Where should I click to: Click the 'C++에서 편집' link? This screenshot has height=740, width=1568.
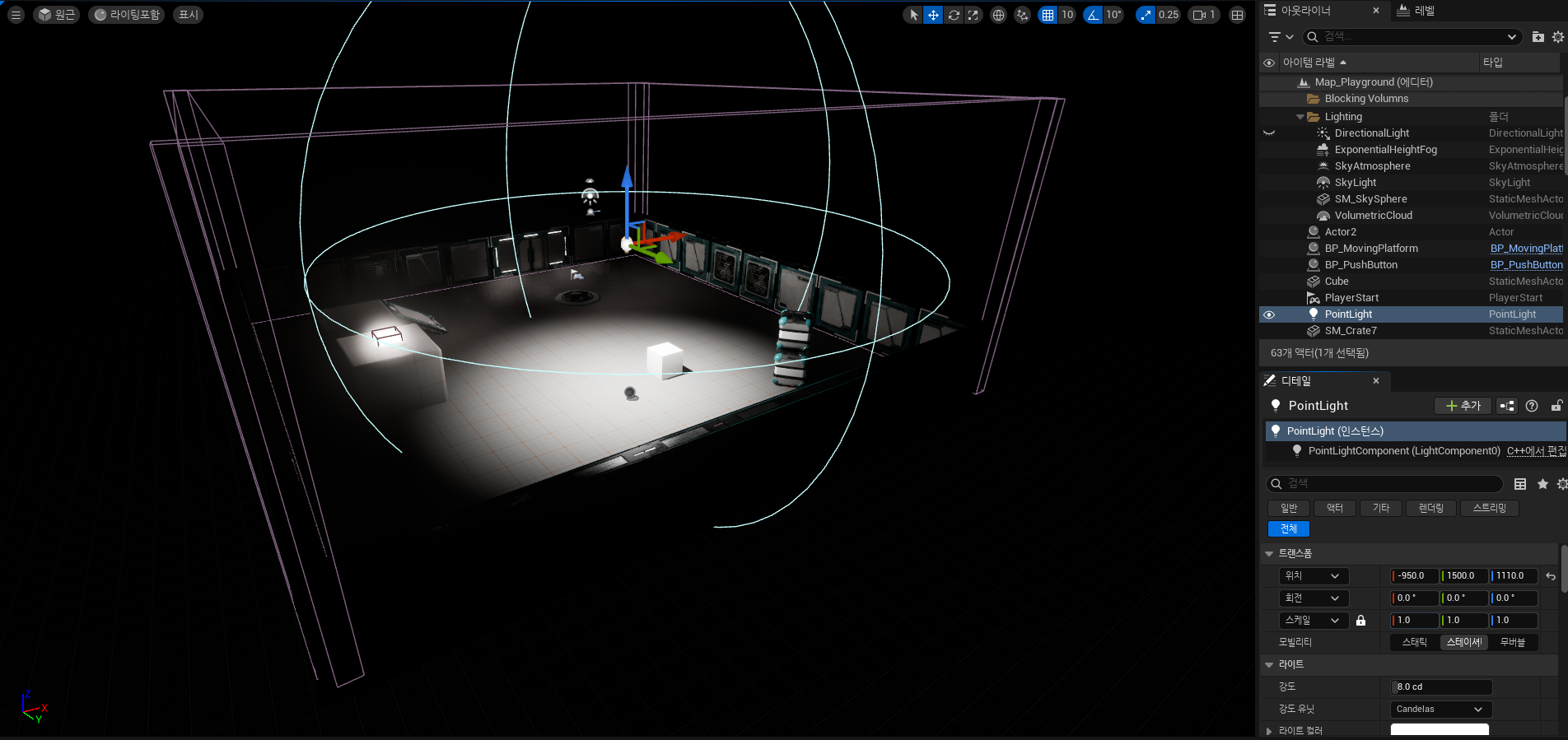click(1537, 451)
